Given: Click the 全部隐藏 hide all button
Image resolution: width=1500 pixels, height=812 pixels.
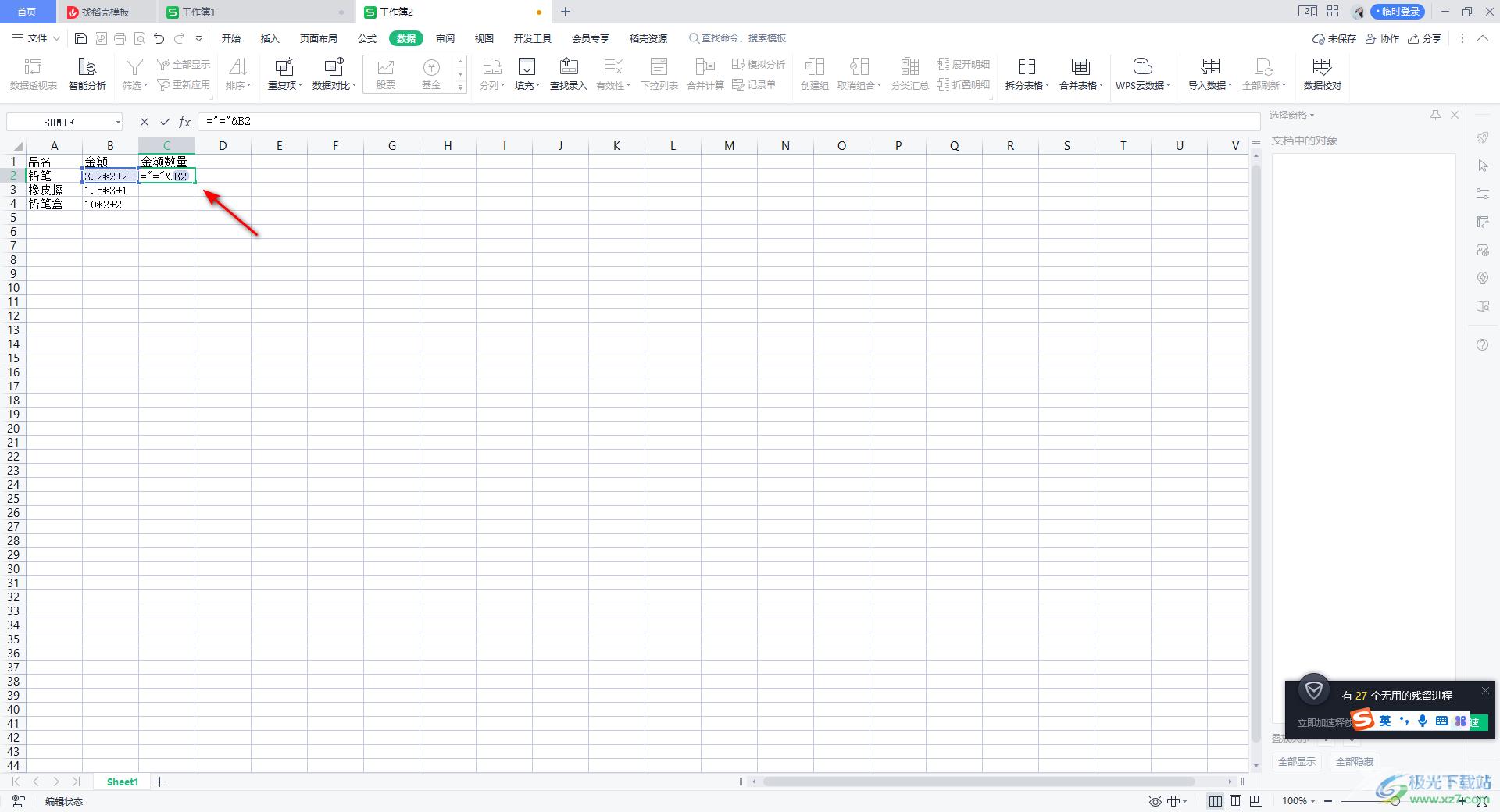Looking at the screenshot, I should pos(1355,761).
